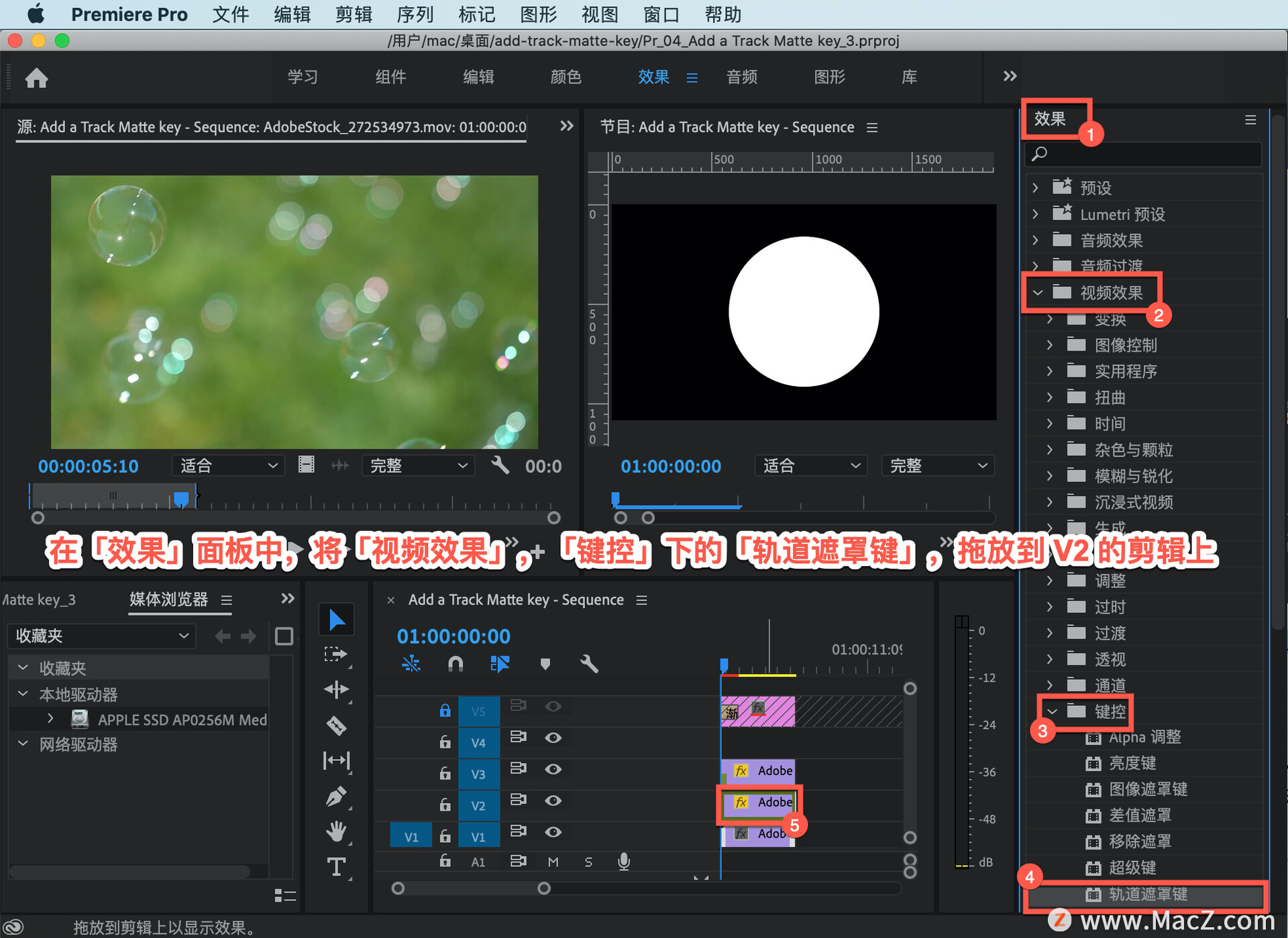Mute audio track A1

[x=553, y=862]
